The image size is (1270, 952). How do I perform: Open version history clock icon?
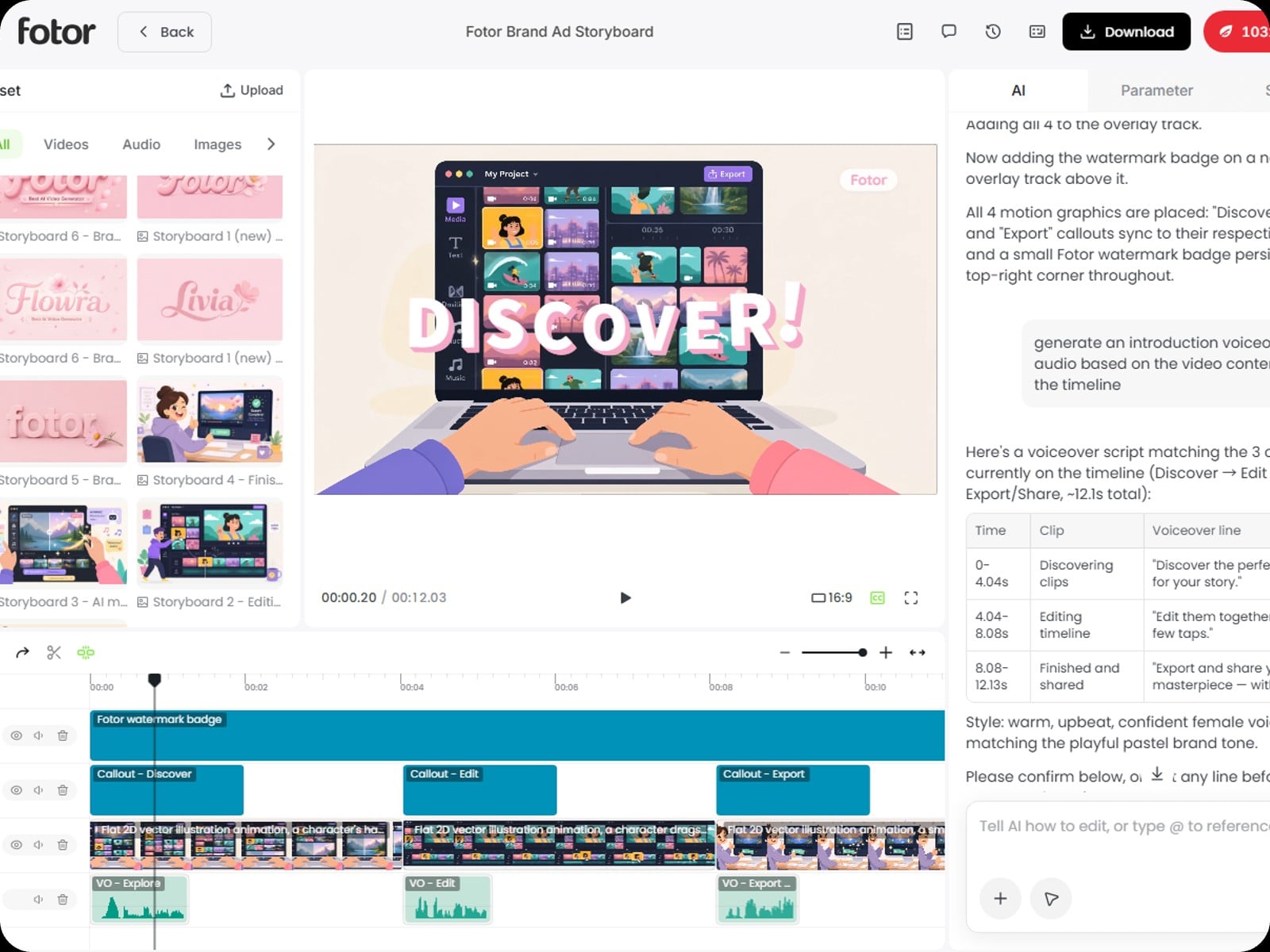[993, 32]
